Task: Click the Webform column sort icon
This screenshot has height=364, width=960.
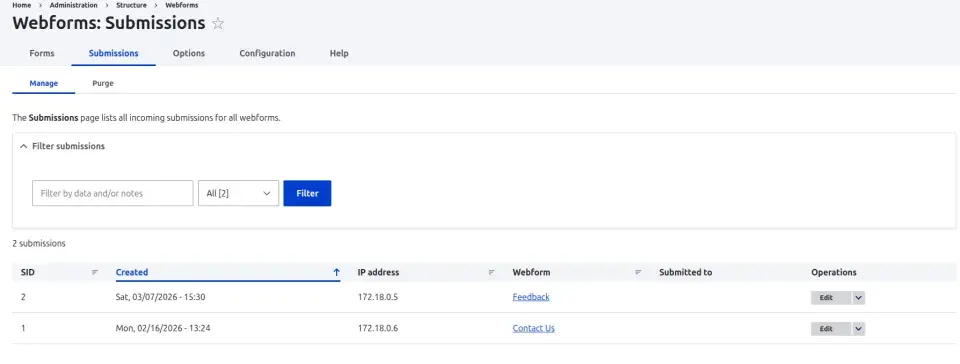Action: pyautogui.click(x=638, y=272)
